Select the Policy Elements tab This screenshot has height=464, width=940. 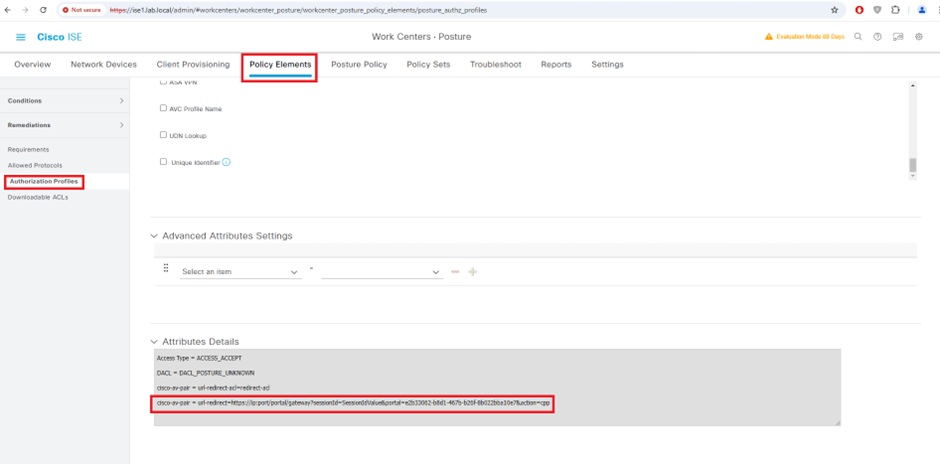click(281, 64)
